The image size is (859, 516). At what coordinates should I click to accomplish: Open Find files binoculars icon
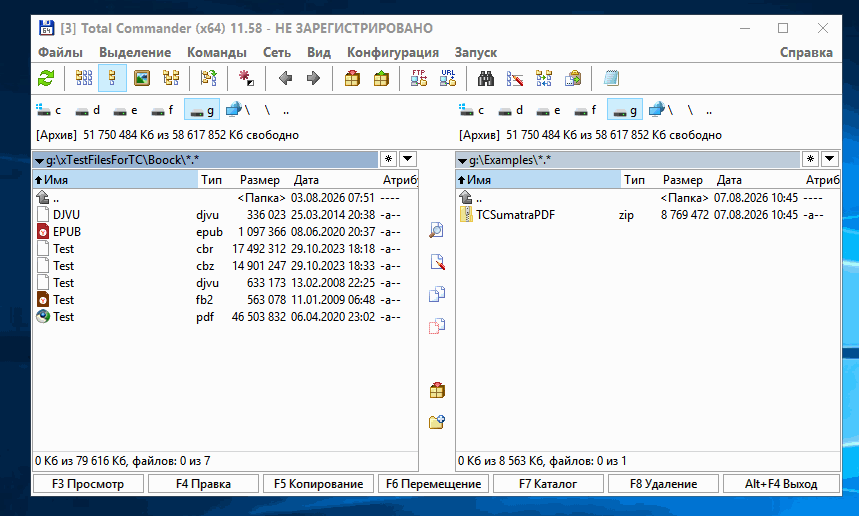point(485,78)
